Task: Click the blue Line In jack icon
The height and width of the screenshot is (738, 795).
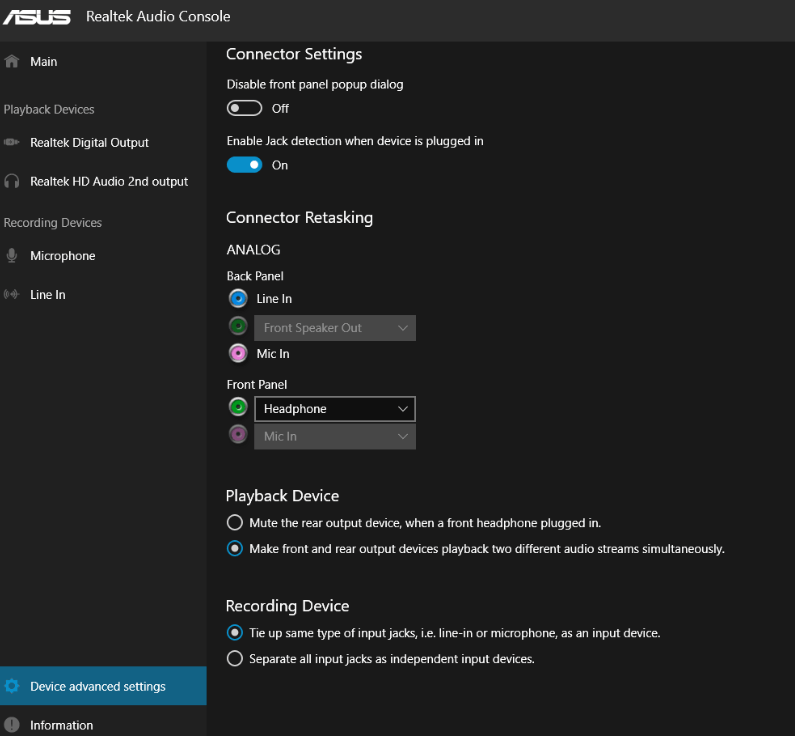Action: [238, 299]
